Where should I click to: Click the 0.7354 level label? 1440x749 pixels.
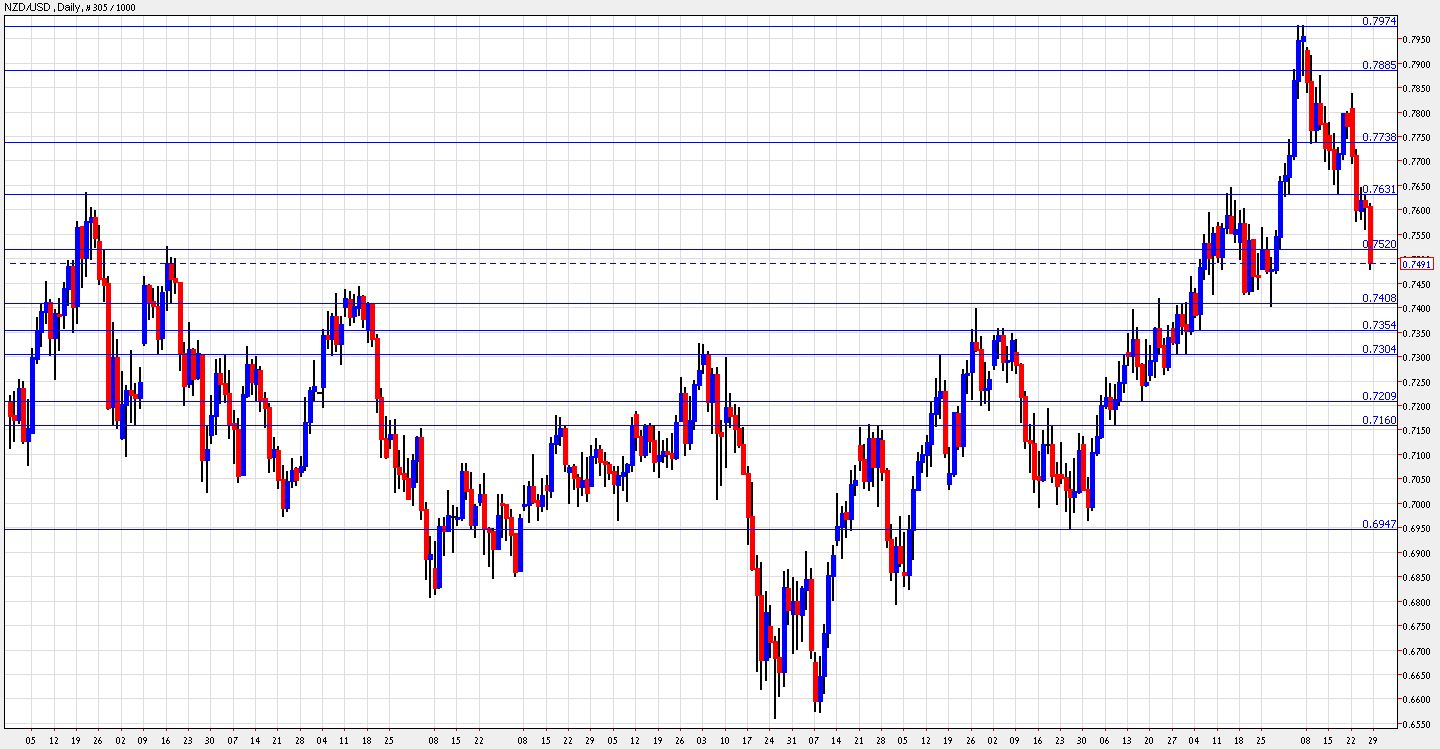pyautogui.click(x=1379, y=325)
